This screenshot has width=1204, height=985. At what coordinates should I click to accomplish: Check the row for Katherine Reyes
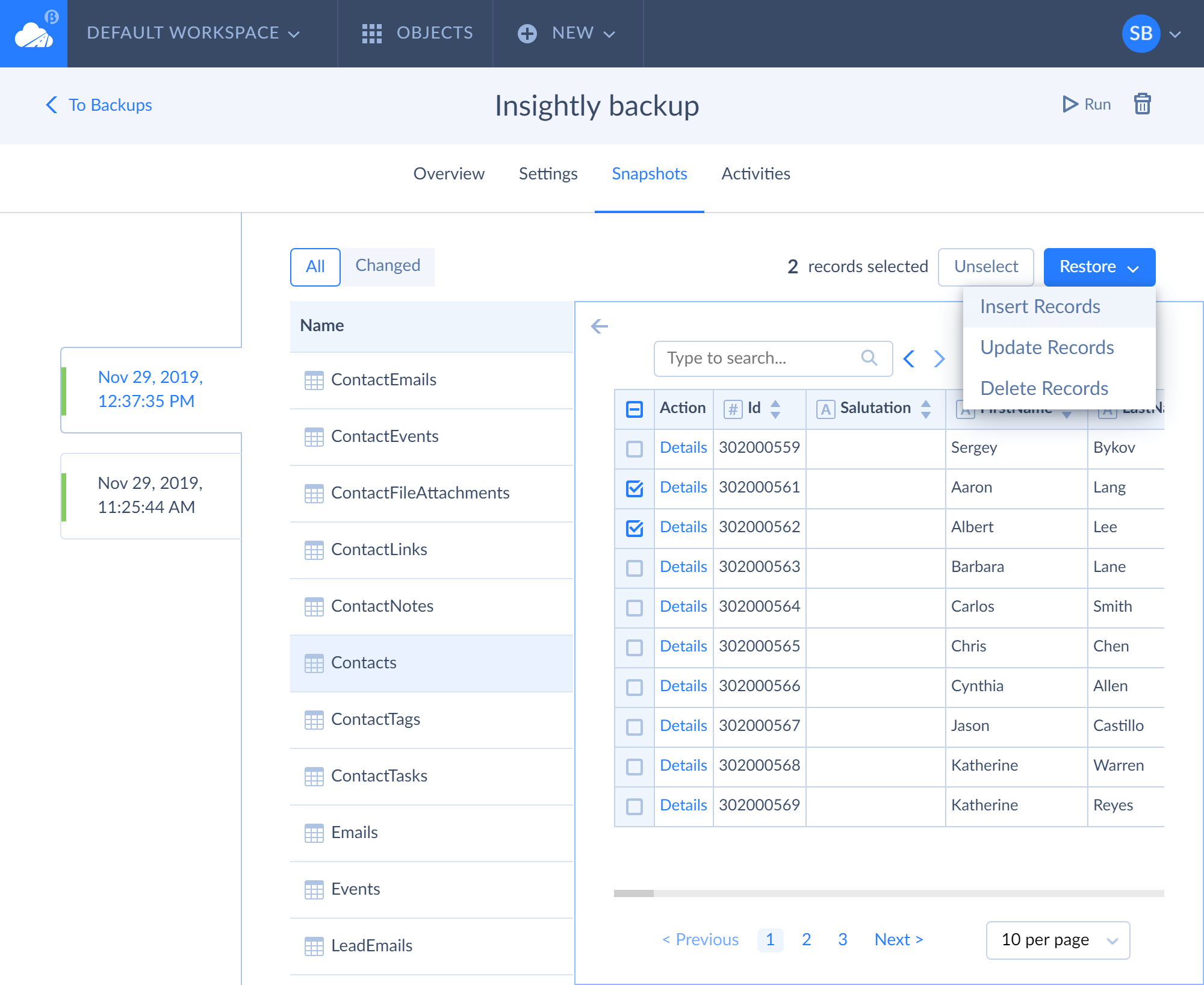[x=635, y=807]
